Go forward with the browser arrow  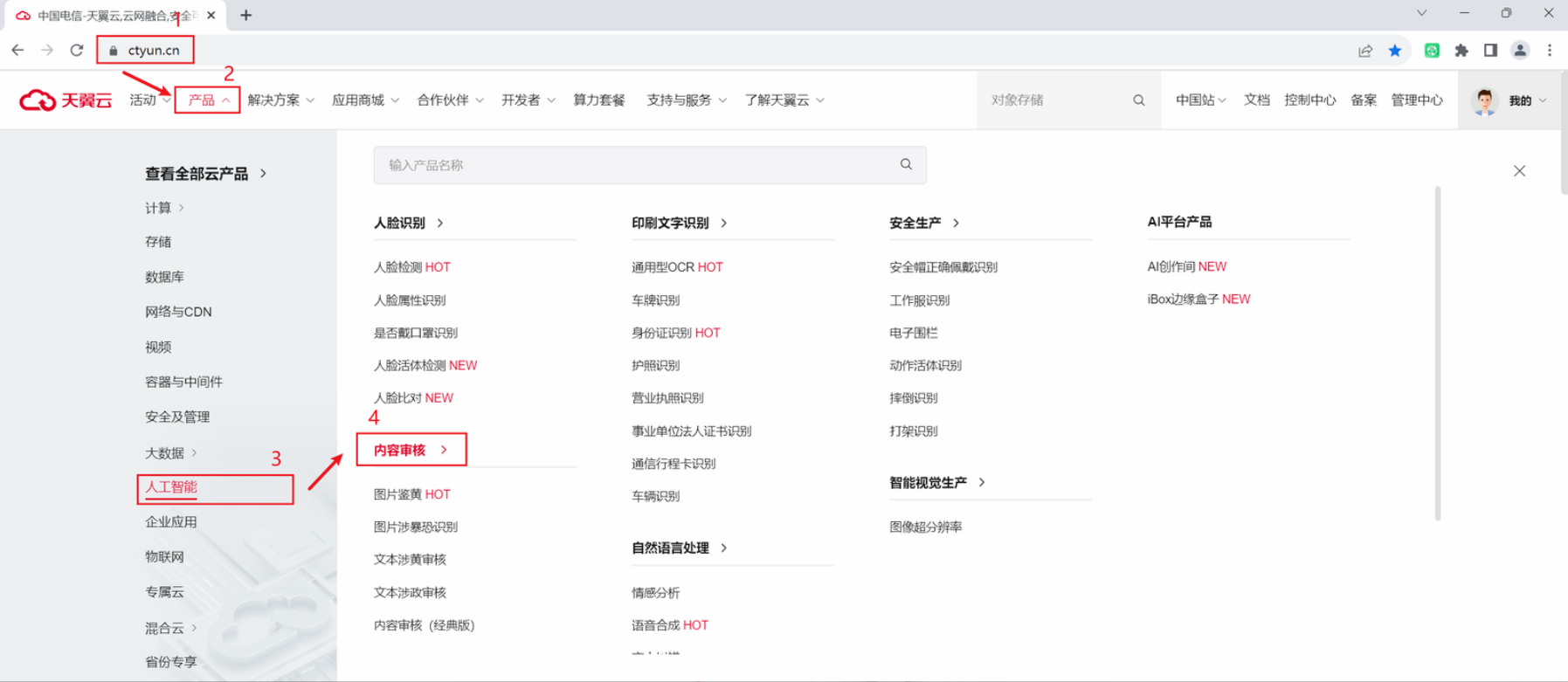pos(47,51)
